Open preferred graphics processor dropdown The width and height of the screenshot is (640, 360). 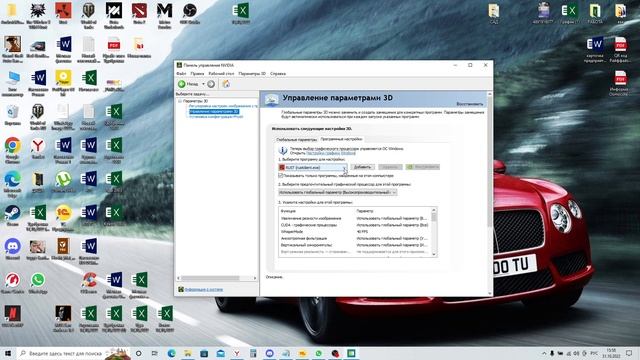(338, 192)
